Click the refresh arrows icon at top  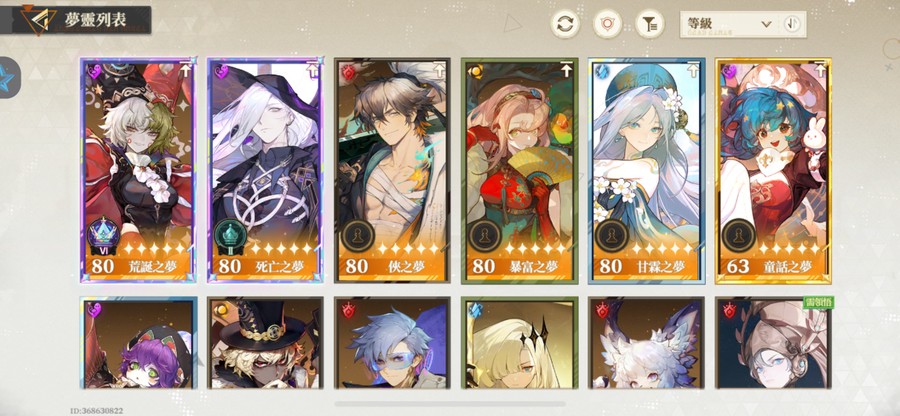(x=565, y=25)
